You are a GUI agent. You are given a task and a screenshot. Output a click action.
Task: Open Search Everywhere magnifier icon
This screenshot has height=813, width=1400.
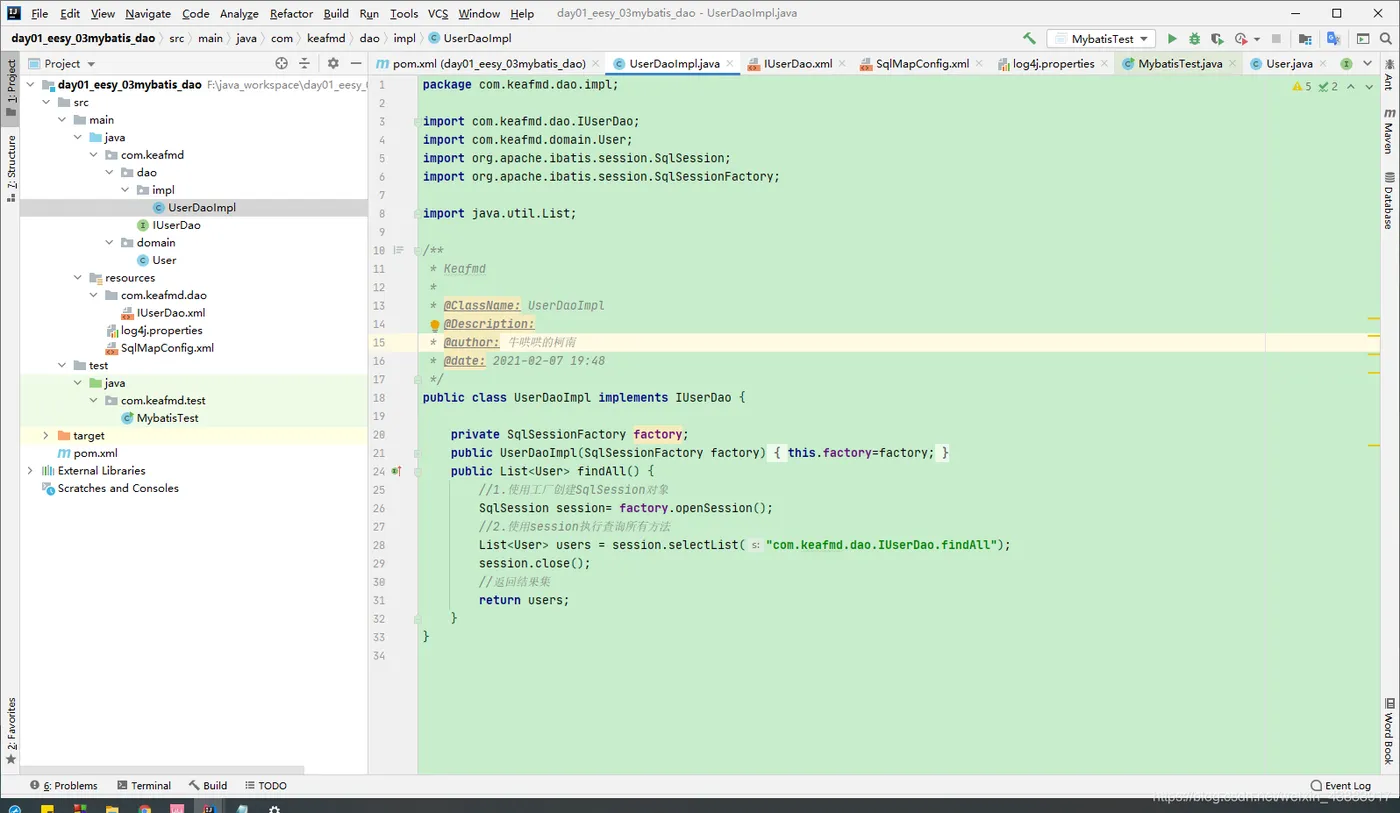(1385, 39)
